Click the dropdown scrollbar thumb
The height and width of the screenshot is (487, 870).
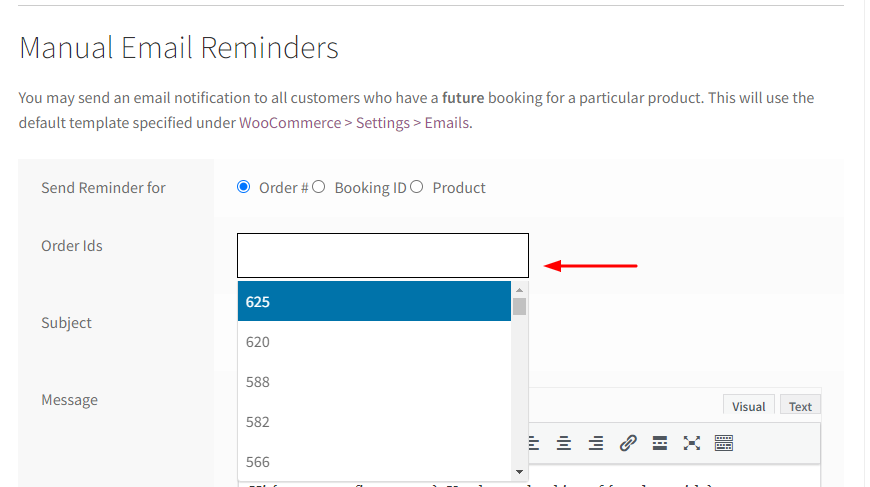click(519, 307)
